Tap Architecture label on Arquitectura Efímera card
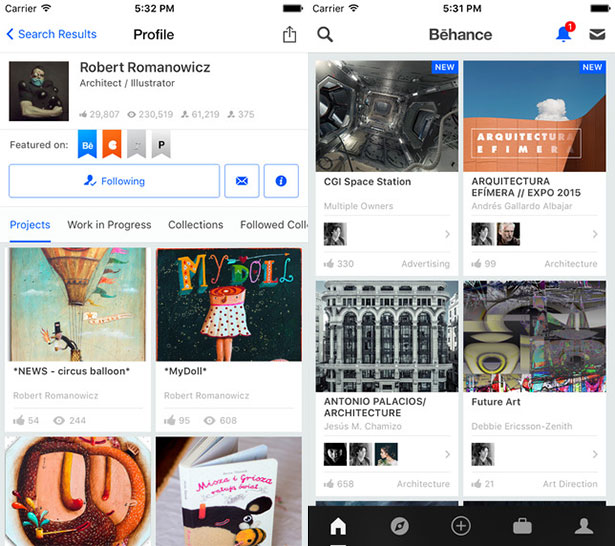The width and height of the screenshot is (615, 546). coord(571,264)
